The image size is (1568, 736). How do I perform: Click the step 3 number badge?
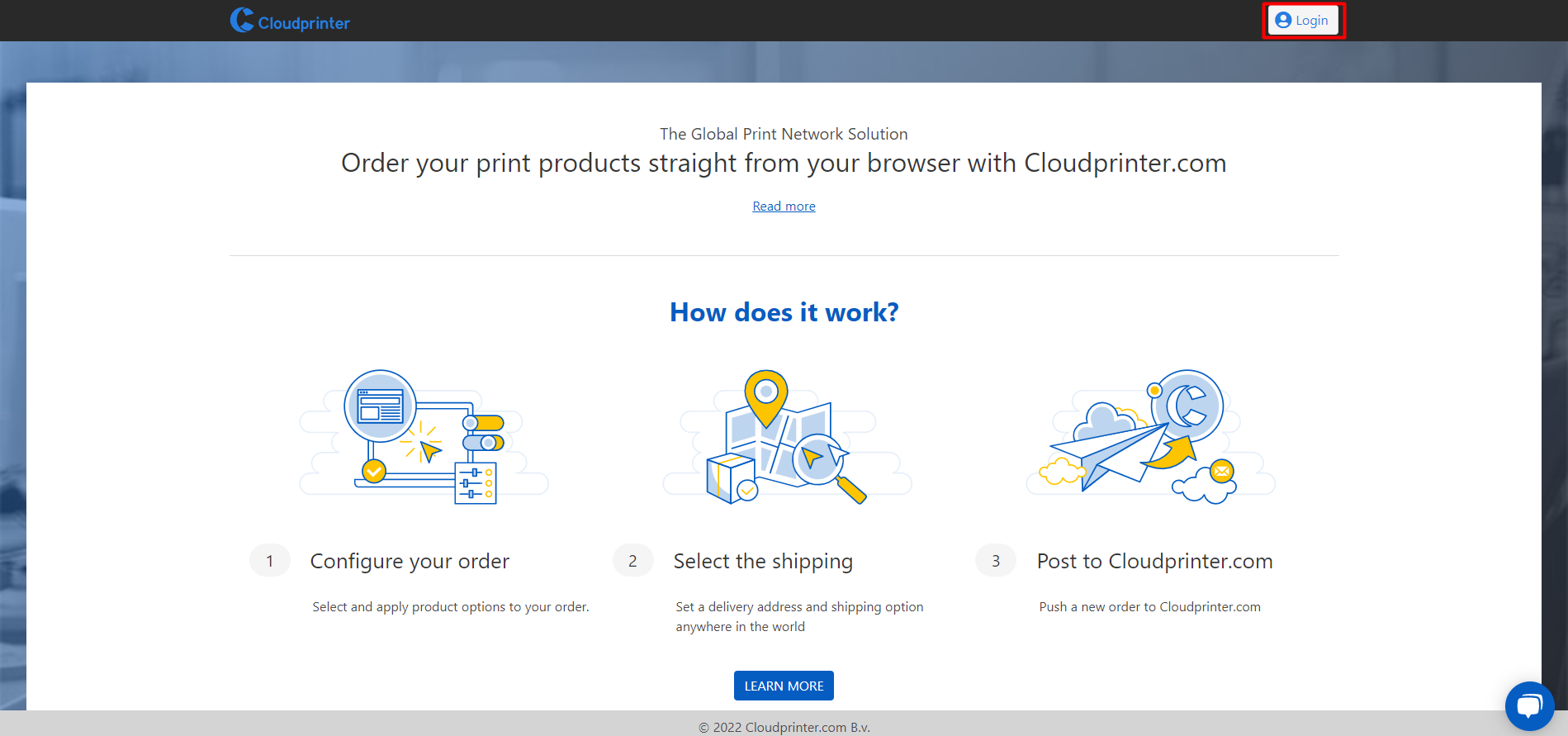click(996, 561)
